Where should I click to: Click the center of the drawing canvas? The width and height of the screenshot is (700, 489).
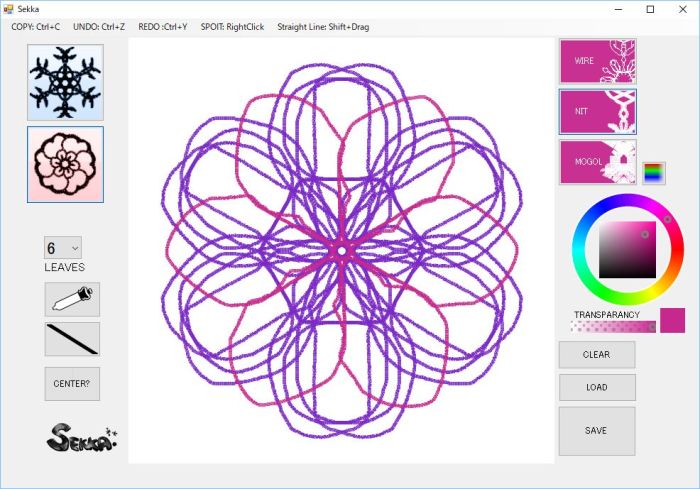(341, 250)
